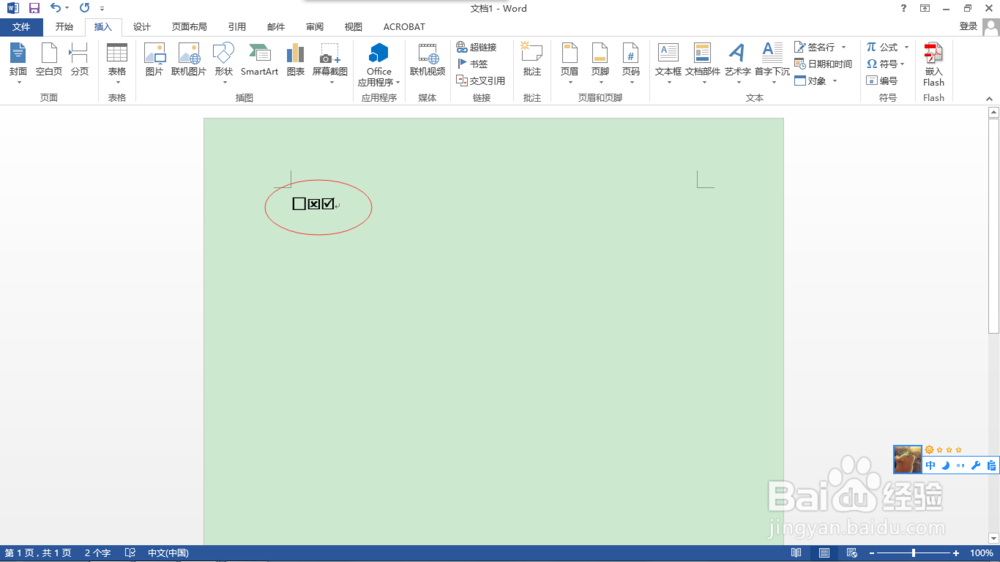Zoom out with the minus button
The height and width of the screenshot is (562, 1000).
871,553
